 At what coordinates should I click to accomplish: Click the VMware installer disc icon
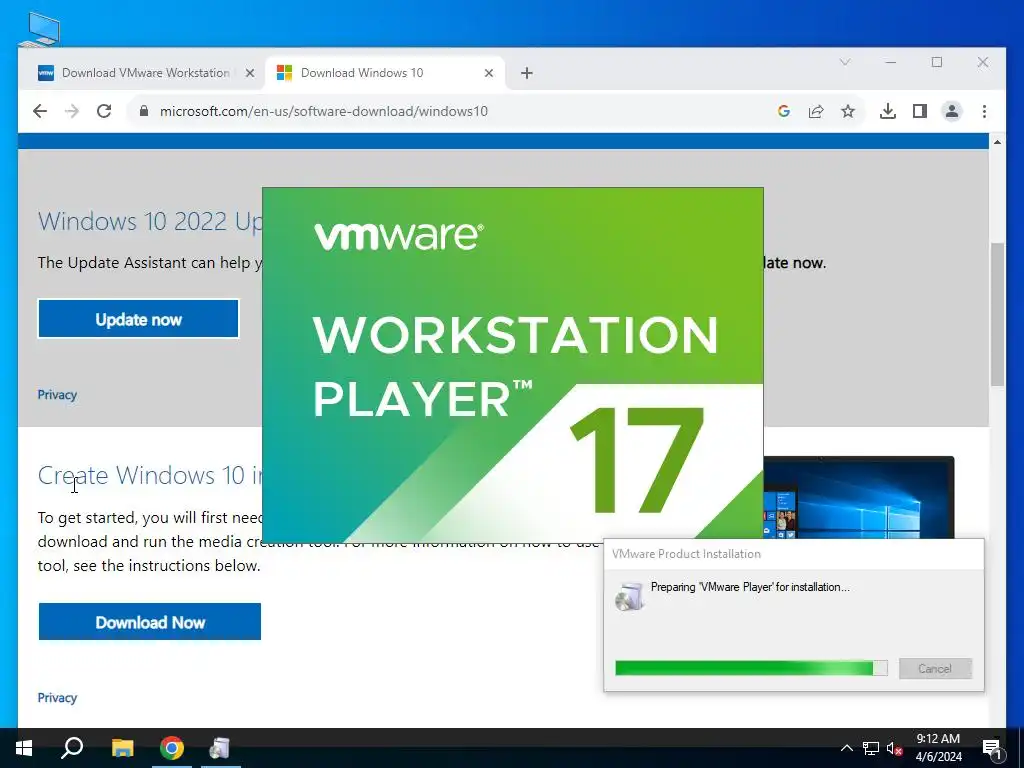[630, 596]
